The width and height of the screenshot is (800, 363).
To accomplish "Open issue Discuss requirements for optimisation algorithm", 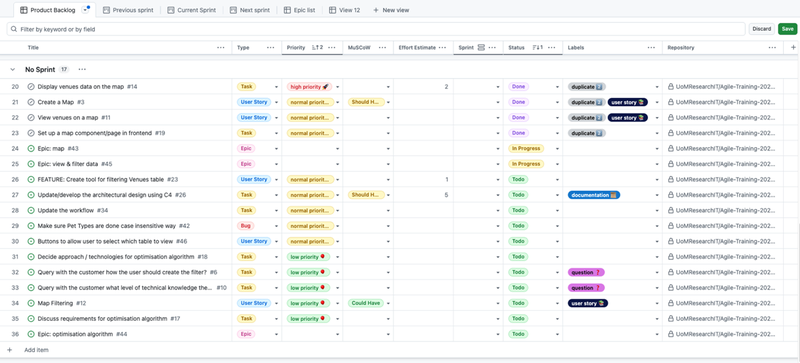I will (102, 319).
